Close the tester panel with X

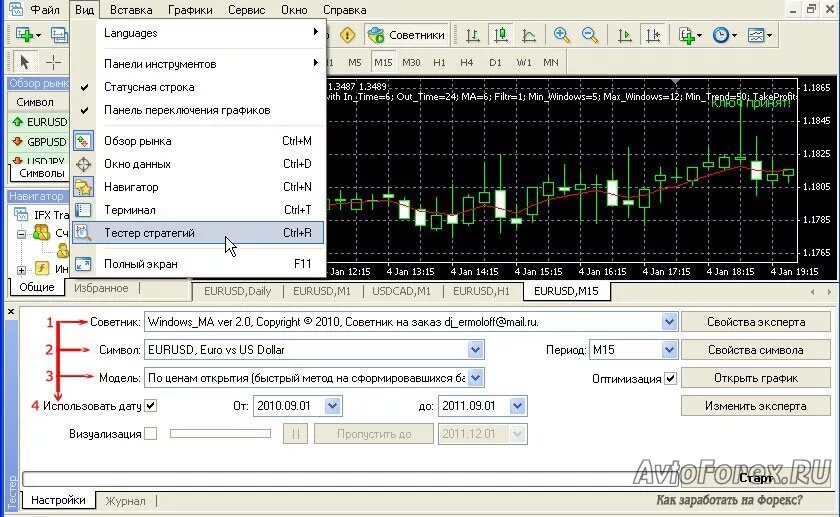point(11,311)
